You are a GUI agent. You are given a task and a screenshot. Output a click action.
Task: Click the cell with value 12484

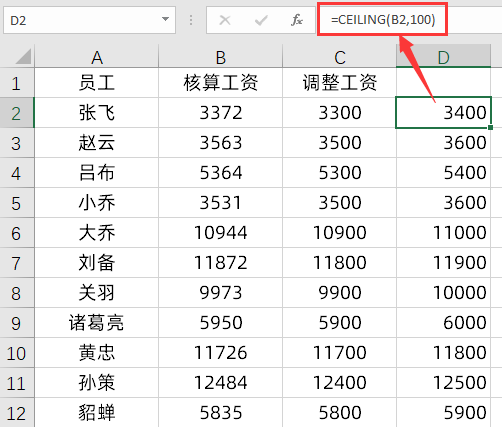coord(220,383)
